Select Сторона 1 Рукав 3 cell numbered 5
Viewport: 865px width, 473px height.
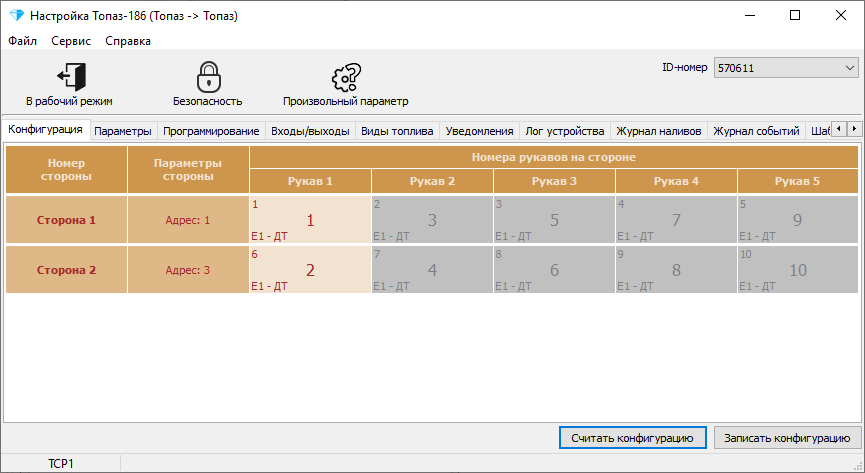[554, 220]
